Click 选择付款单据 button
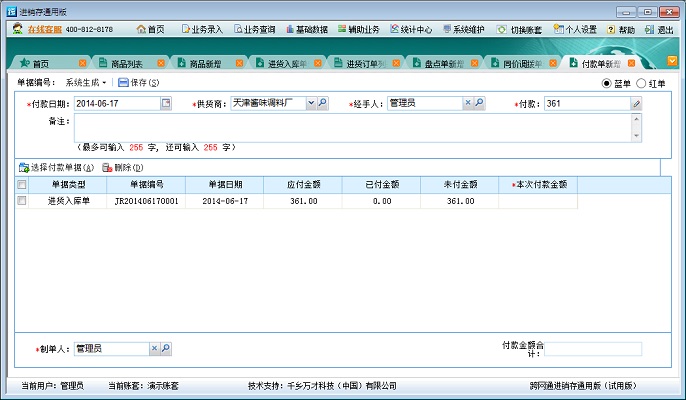 57,167
